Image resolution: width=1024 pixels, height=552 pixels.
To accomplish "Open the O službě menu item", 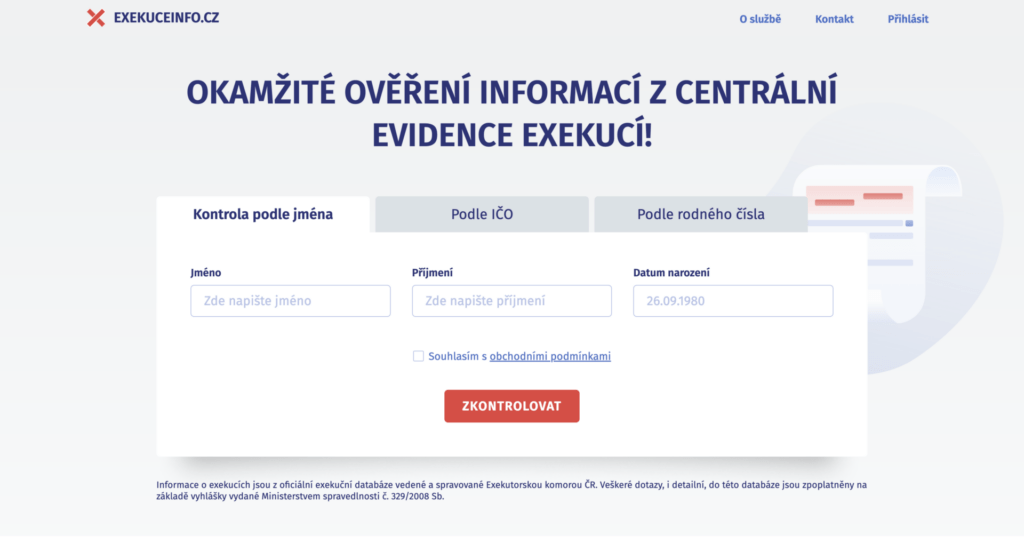I will pyautogui.click(x=759, y=19).
